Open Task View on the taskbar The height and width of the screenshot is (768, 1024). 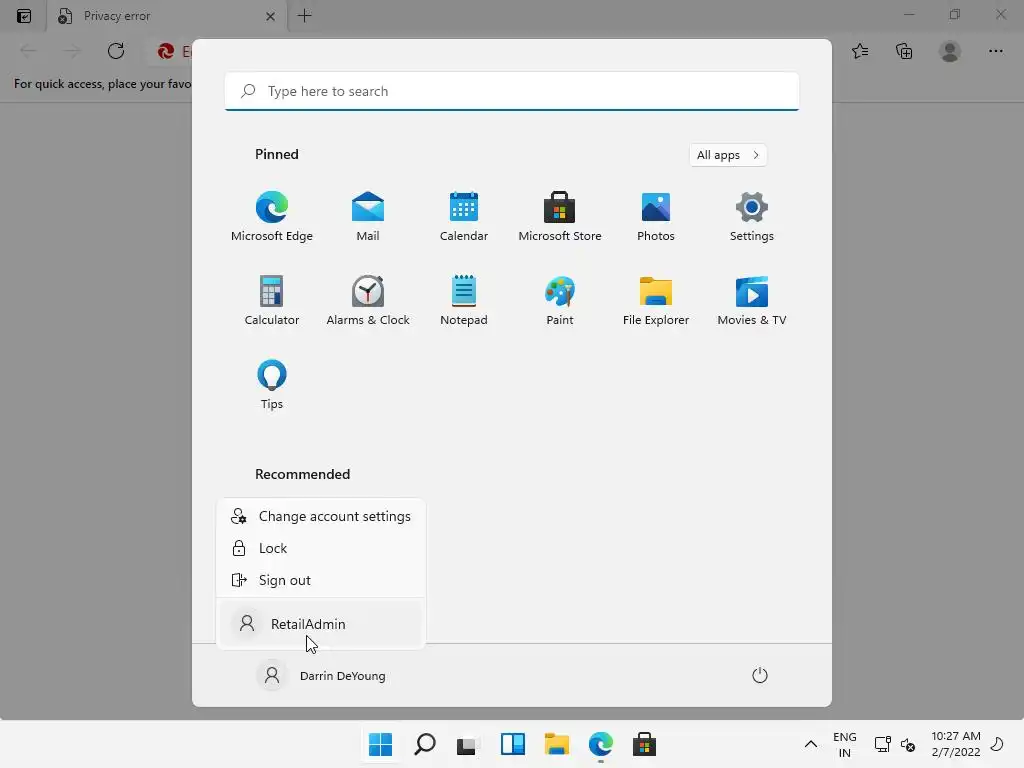468,744
